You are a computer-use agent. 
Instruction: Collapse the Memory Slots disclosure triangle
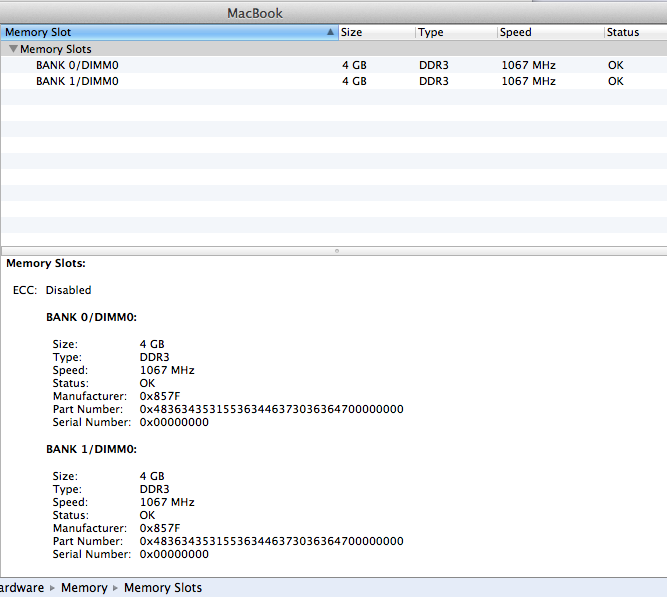(13, 49)
